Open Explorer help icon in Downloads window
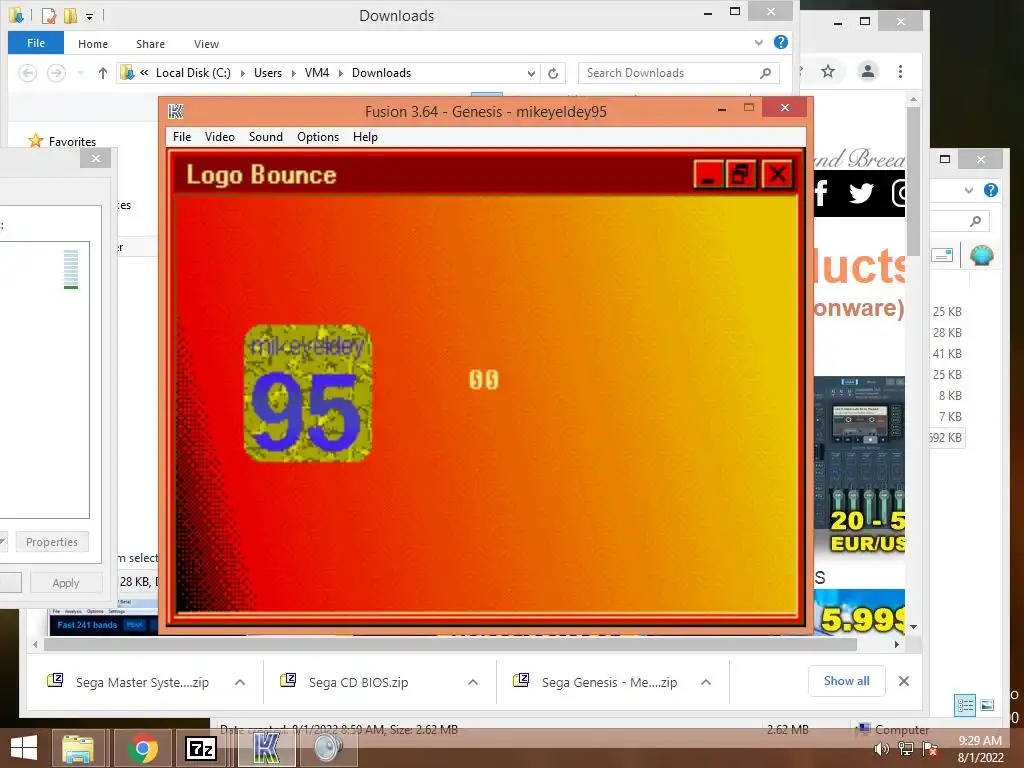This screenshot has height=768, width=1024. click(780, 42)
